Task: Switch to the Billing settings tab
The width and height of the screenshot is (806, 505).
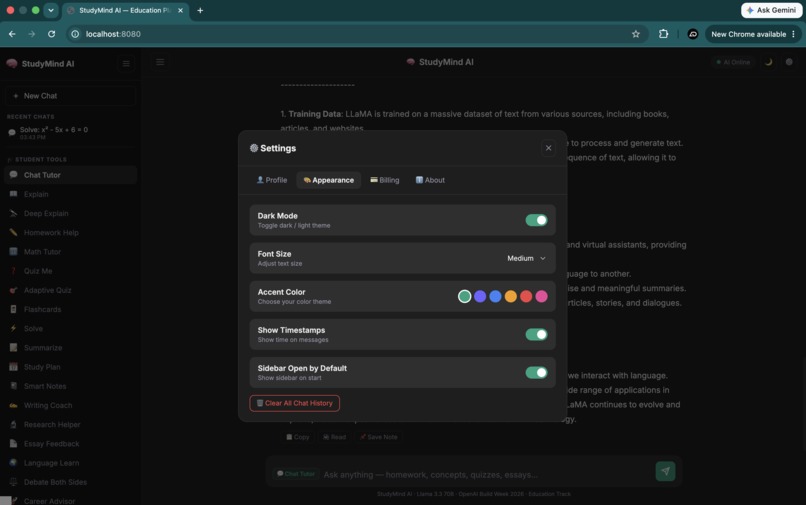Action: pyautogui.click(x=384, y=180)
